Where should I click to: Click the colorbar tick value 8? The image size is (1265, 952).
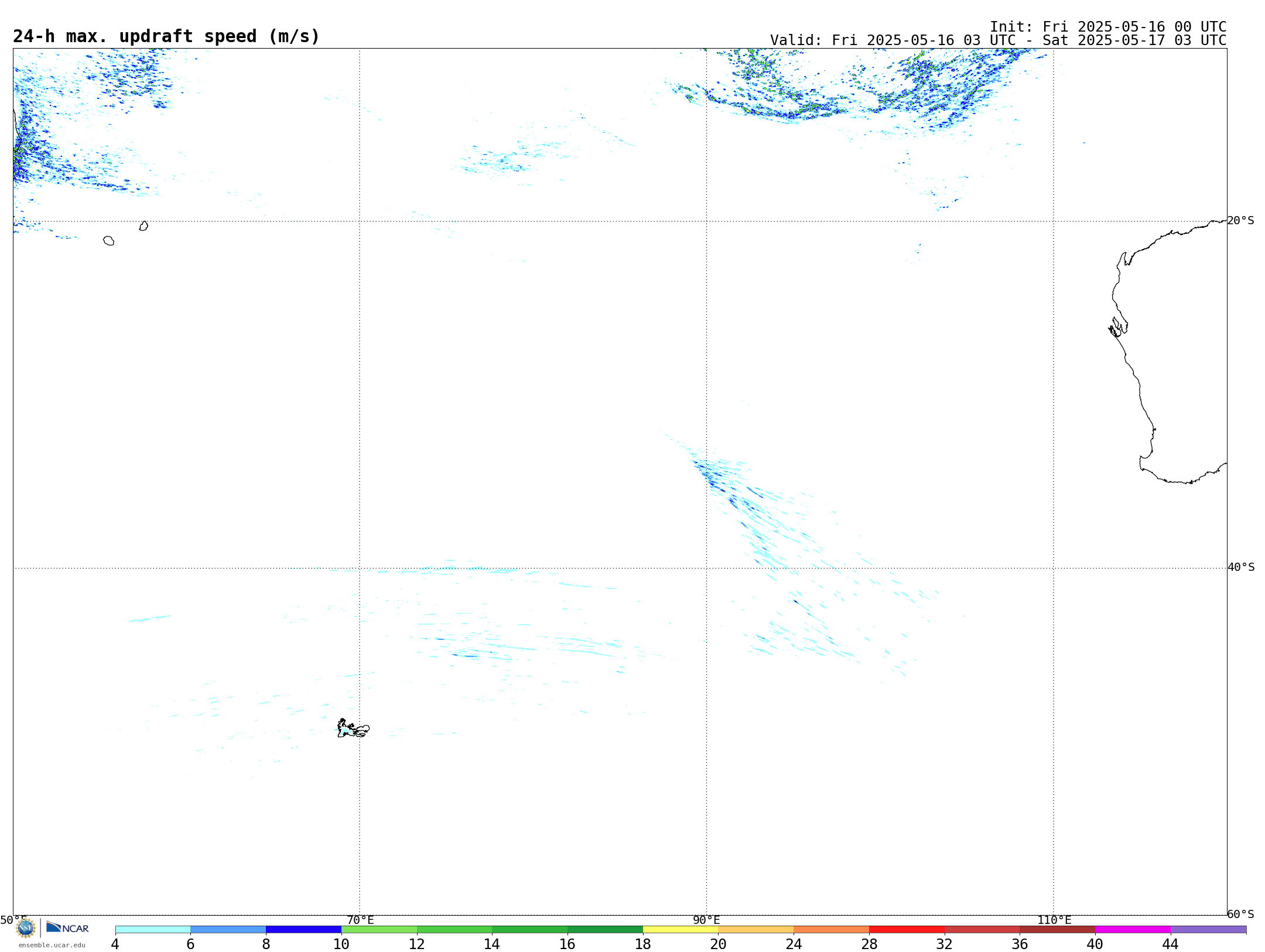click(x=266, y=944)
